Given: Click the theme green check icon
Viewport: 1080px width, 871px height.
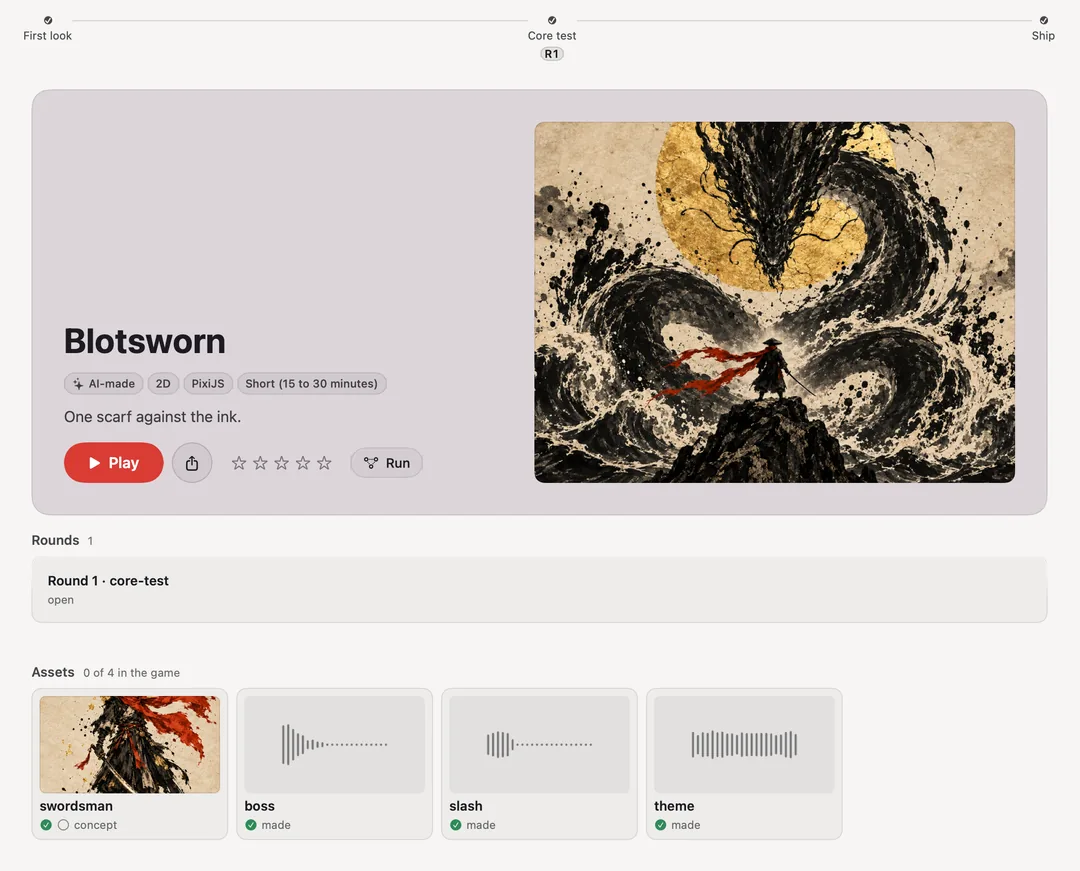Looking at the screenshot, I should [661, 825].
